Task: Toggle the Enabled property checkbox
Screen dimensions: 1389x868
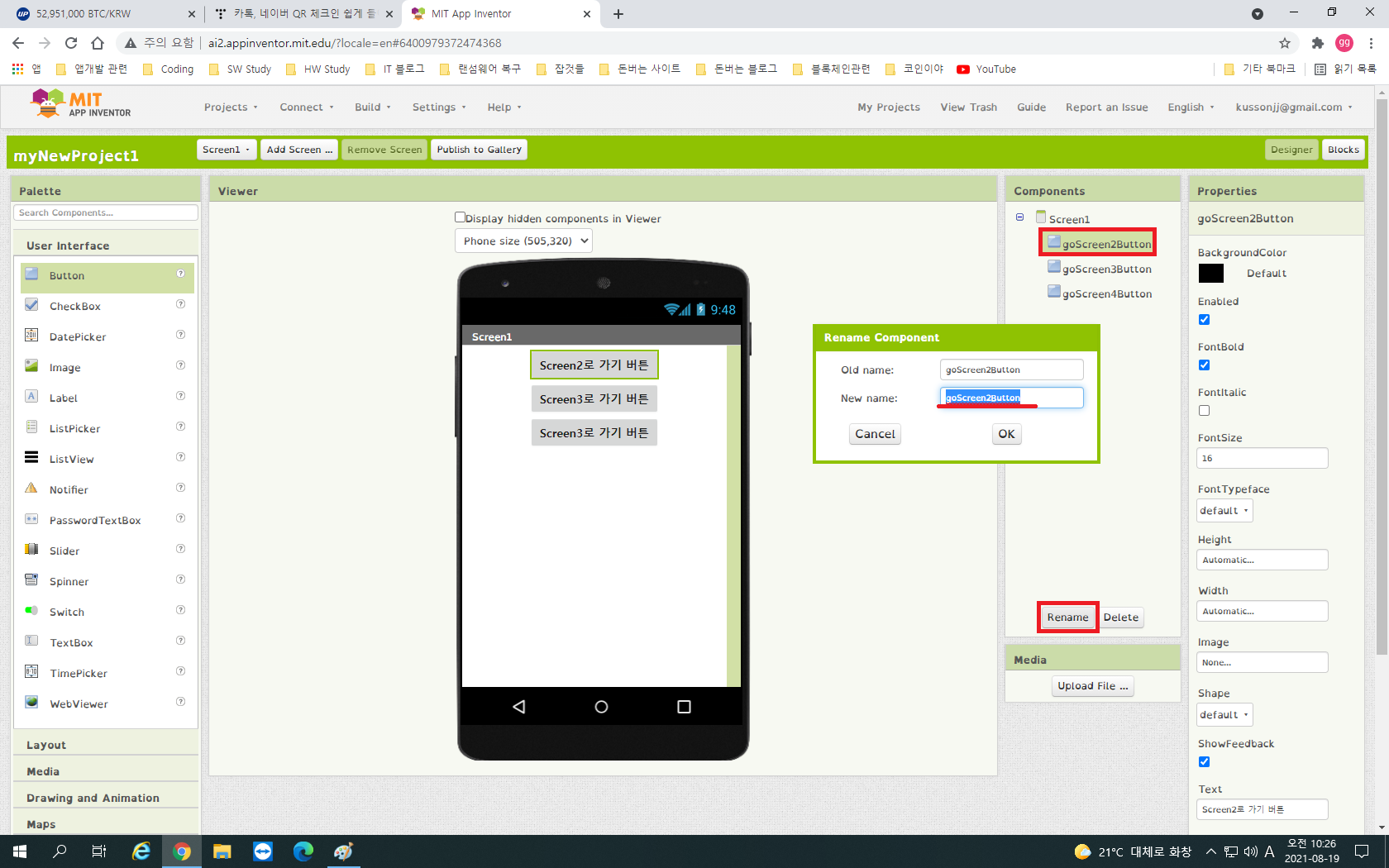Action: 1204,320
